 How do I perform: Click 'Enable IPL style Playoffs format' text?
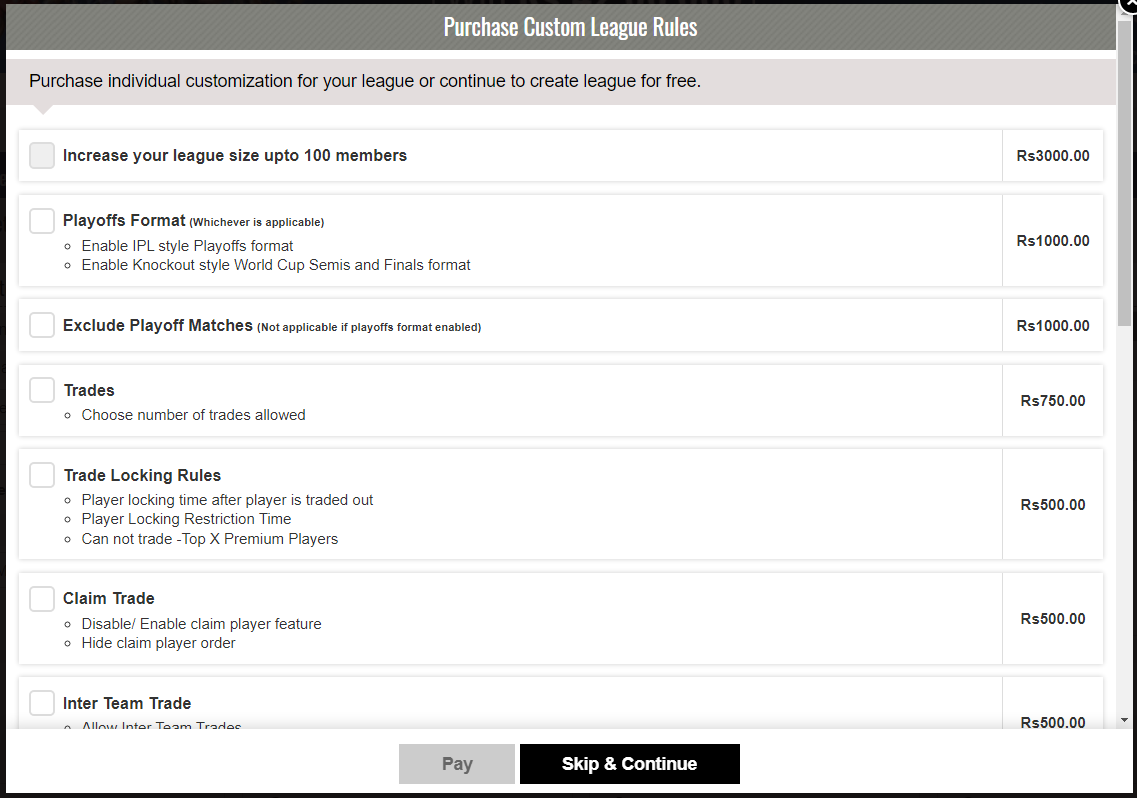point(187,246)
